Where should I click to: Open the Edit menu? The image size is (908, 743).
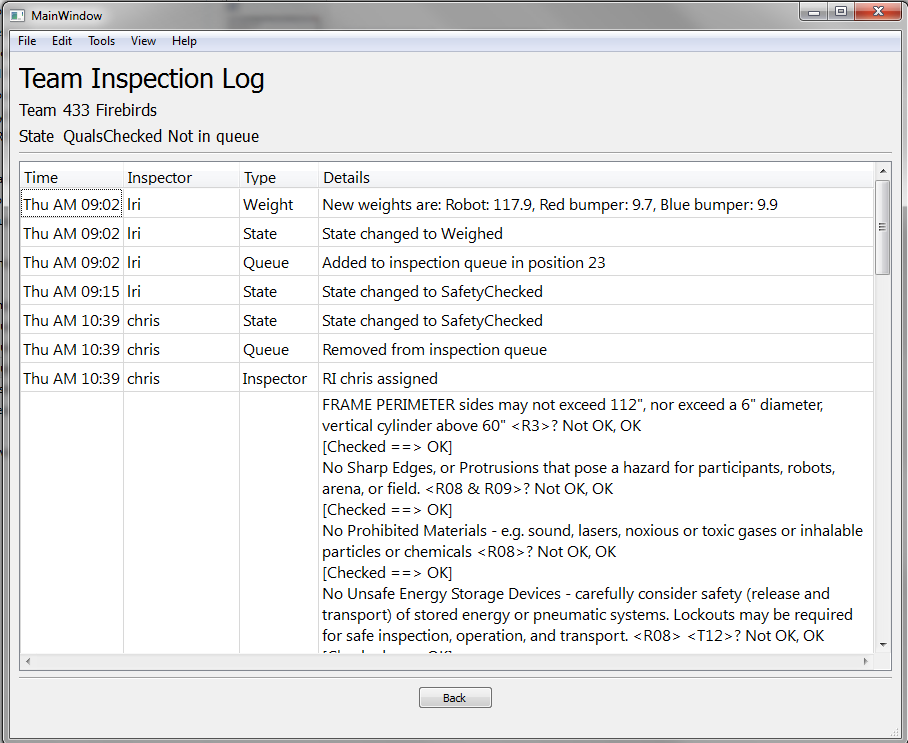(x=62, y=41)
